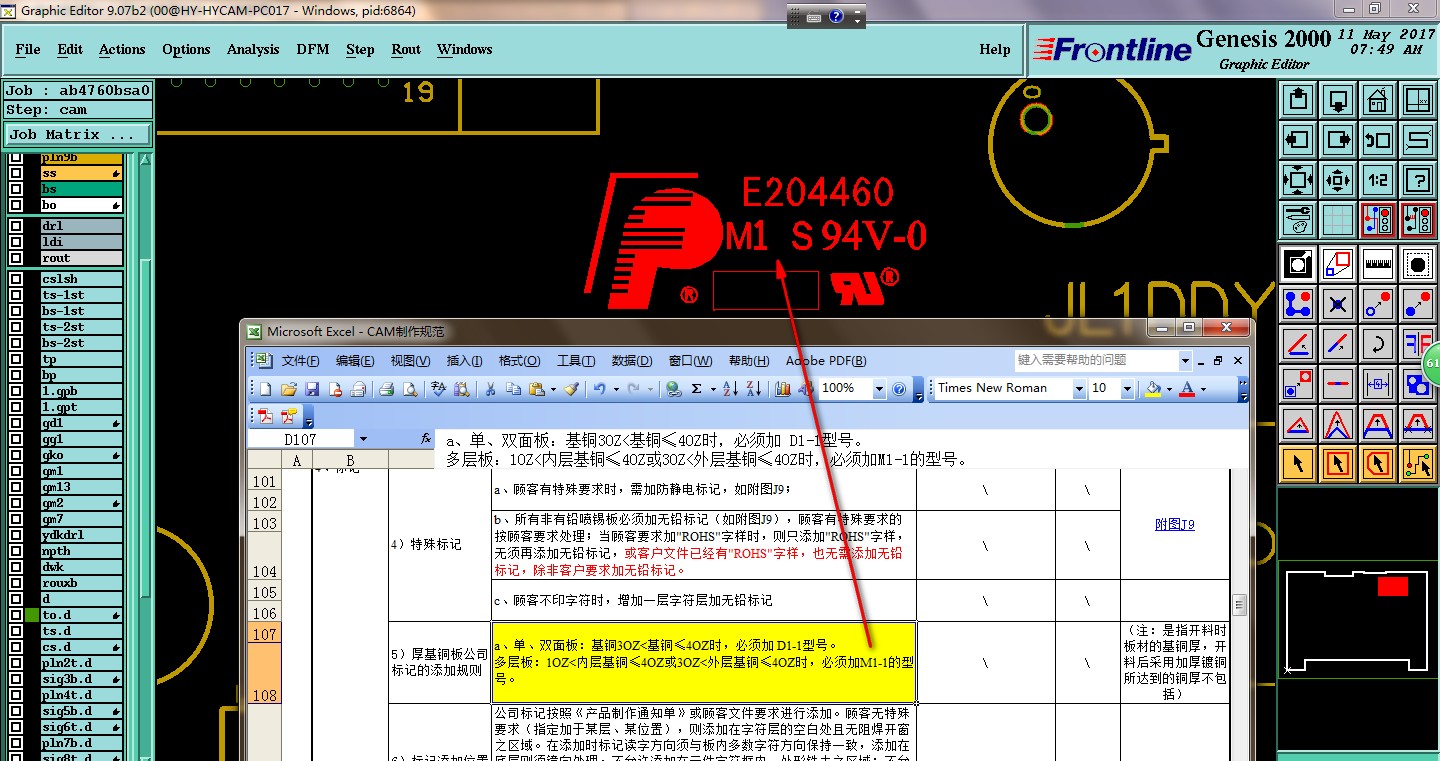
Task: Toggle the checkbox for layer tp
Action: coord(16,359)
